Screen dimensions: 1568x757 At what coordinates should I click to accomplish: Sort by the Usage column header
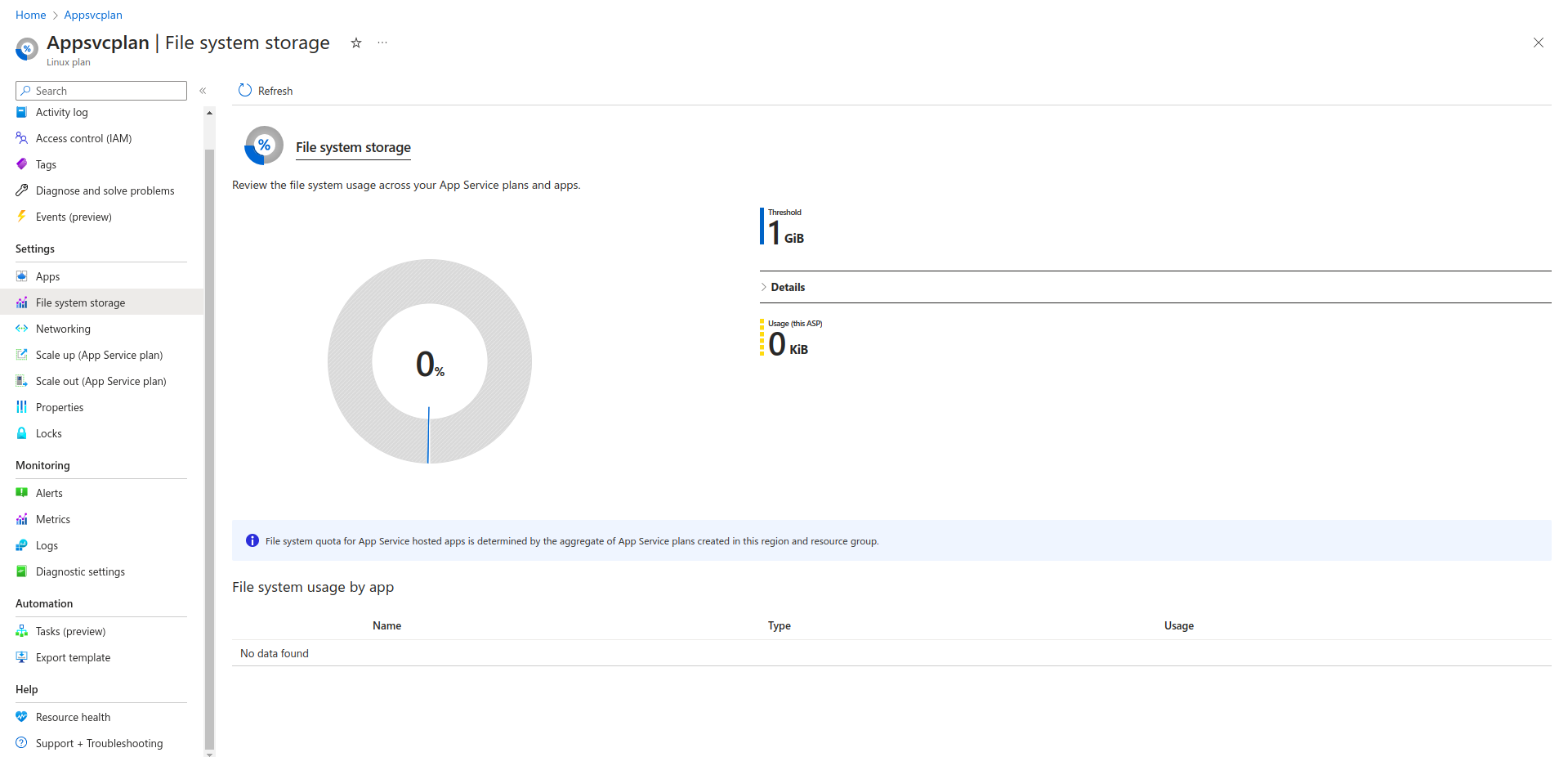(x=1178, y=625)
